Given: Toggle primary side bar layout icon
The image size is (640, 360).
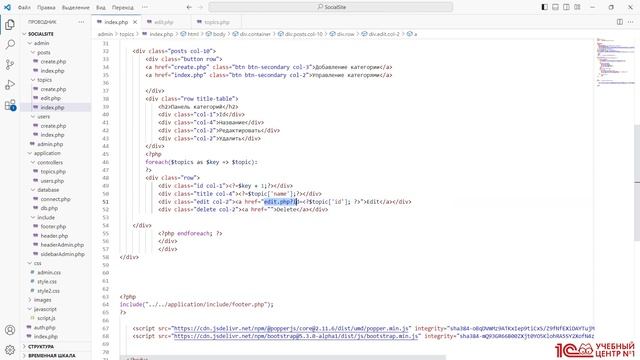Looking at the screenshot, I should [x=544, y=7].
